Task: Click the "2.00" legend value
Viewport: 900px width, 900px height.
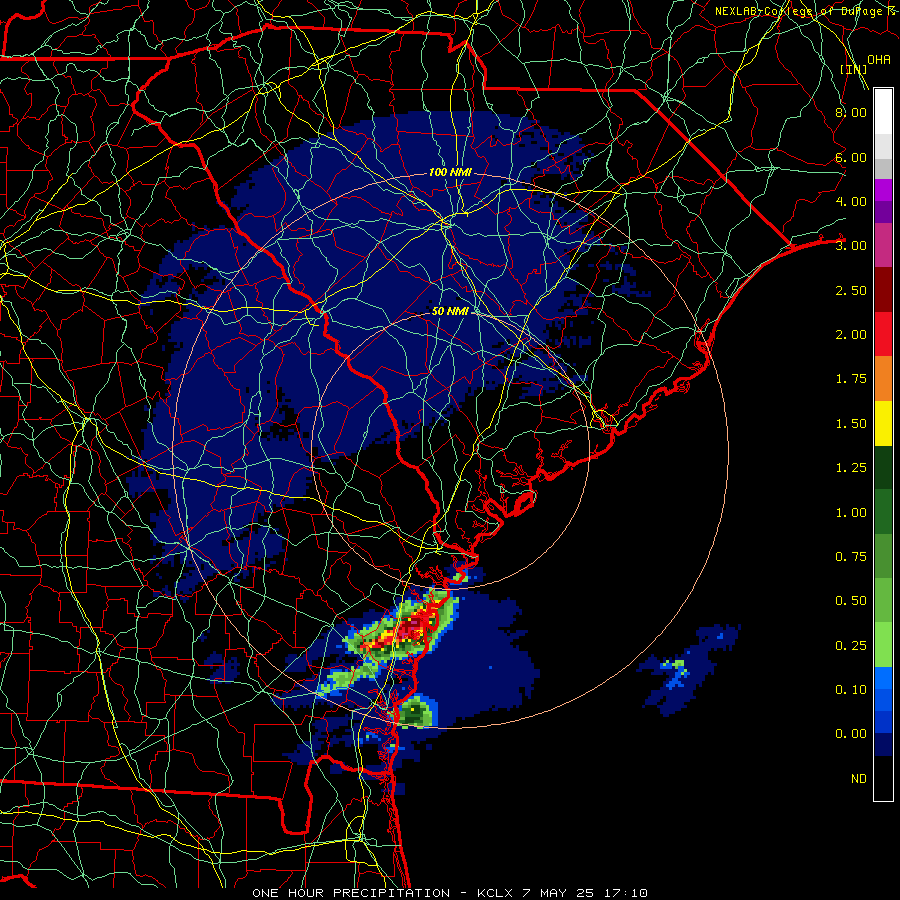Action: coord(851,335)
